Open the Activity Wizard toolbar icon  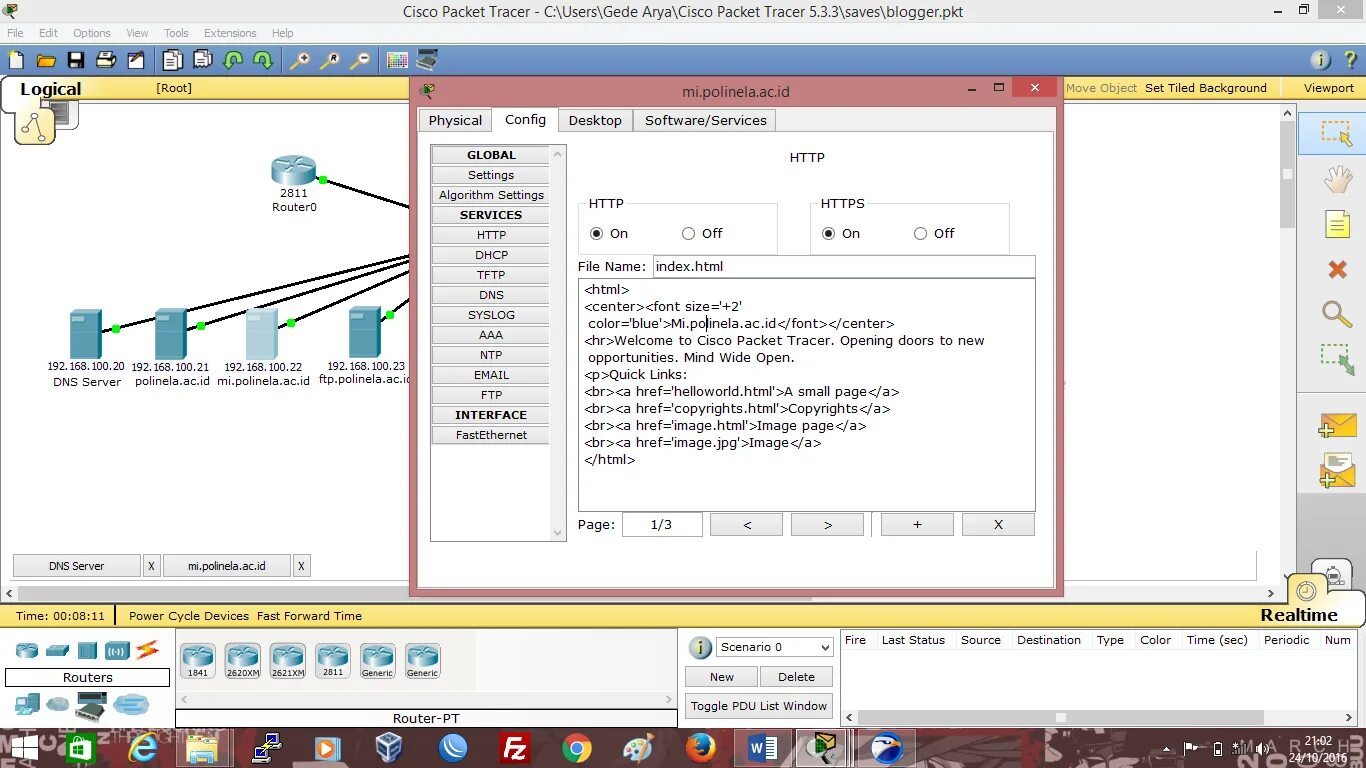[x=135, y=60]
